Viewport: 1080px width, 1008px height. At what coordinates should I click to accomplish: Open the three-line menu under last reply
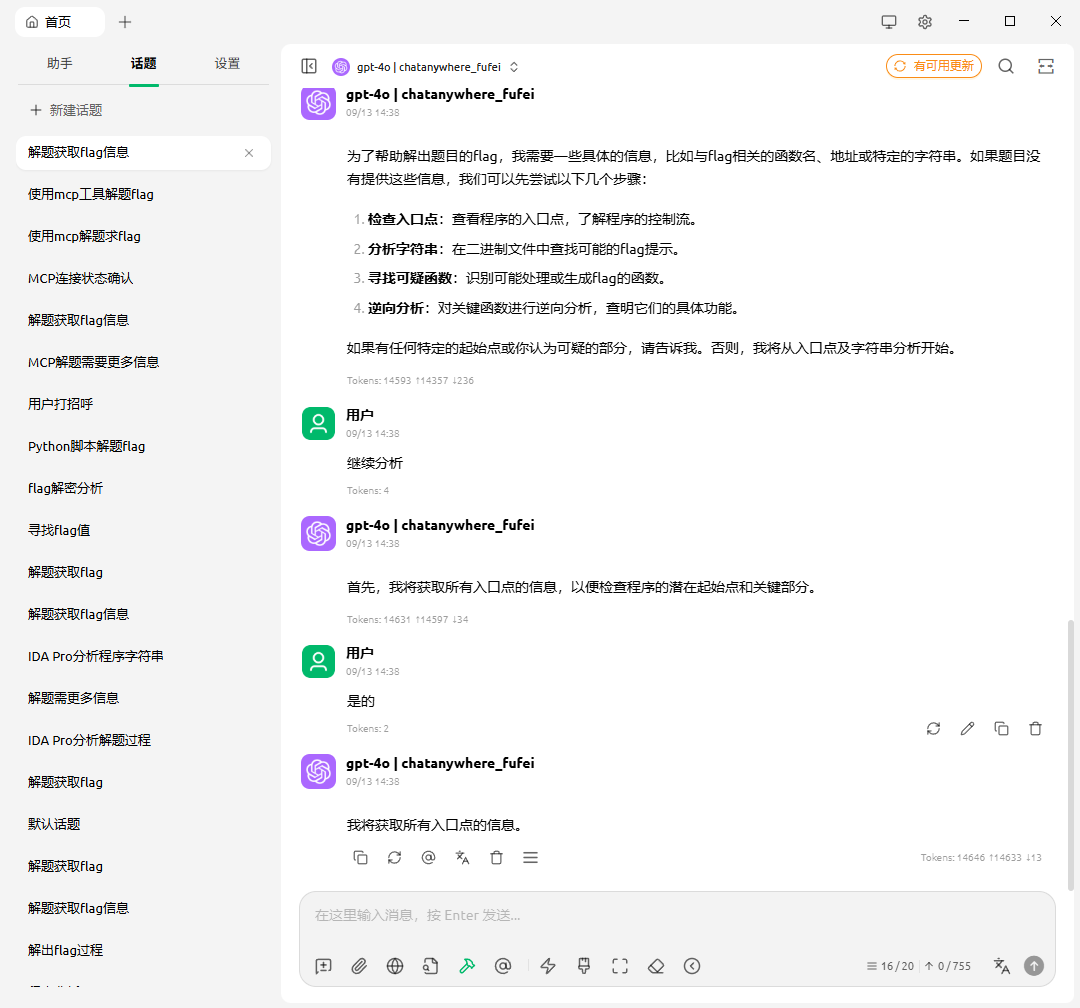click(531, 858)
